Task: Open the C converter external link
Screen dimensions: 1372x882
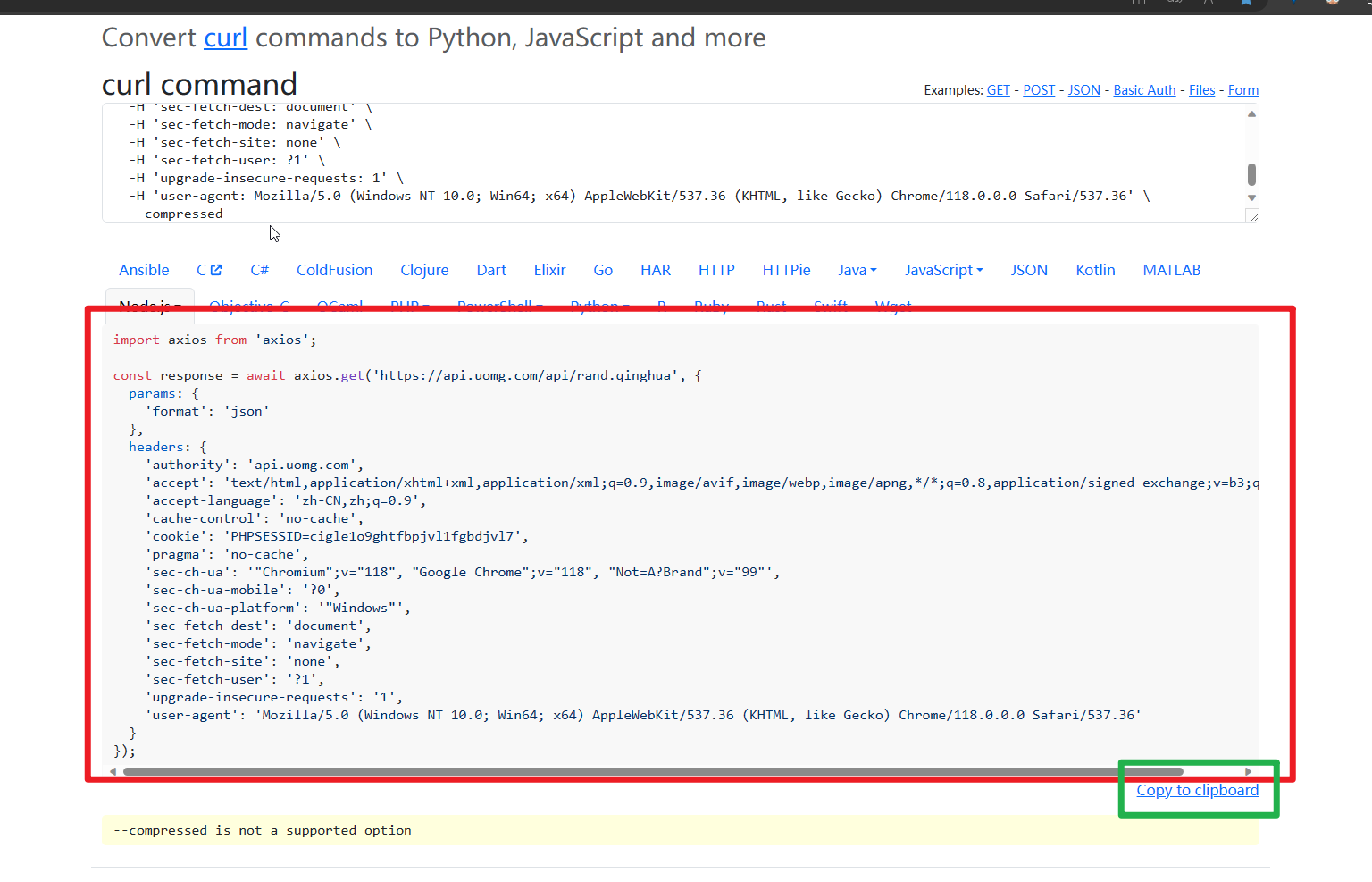Action: pyautogui.click(x=209, y=270)
